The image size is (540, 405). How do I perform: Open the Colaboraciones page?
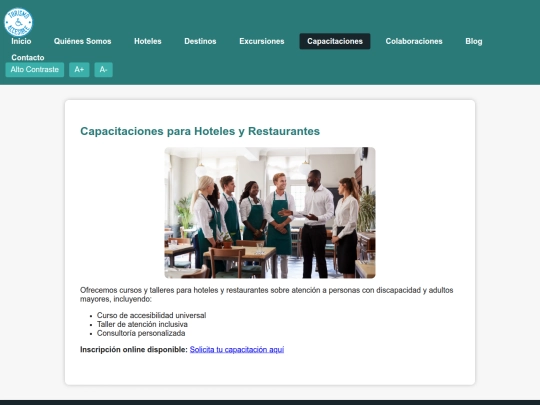414,41
